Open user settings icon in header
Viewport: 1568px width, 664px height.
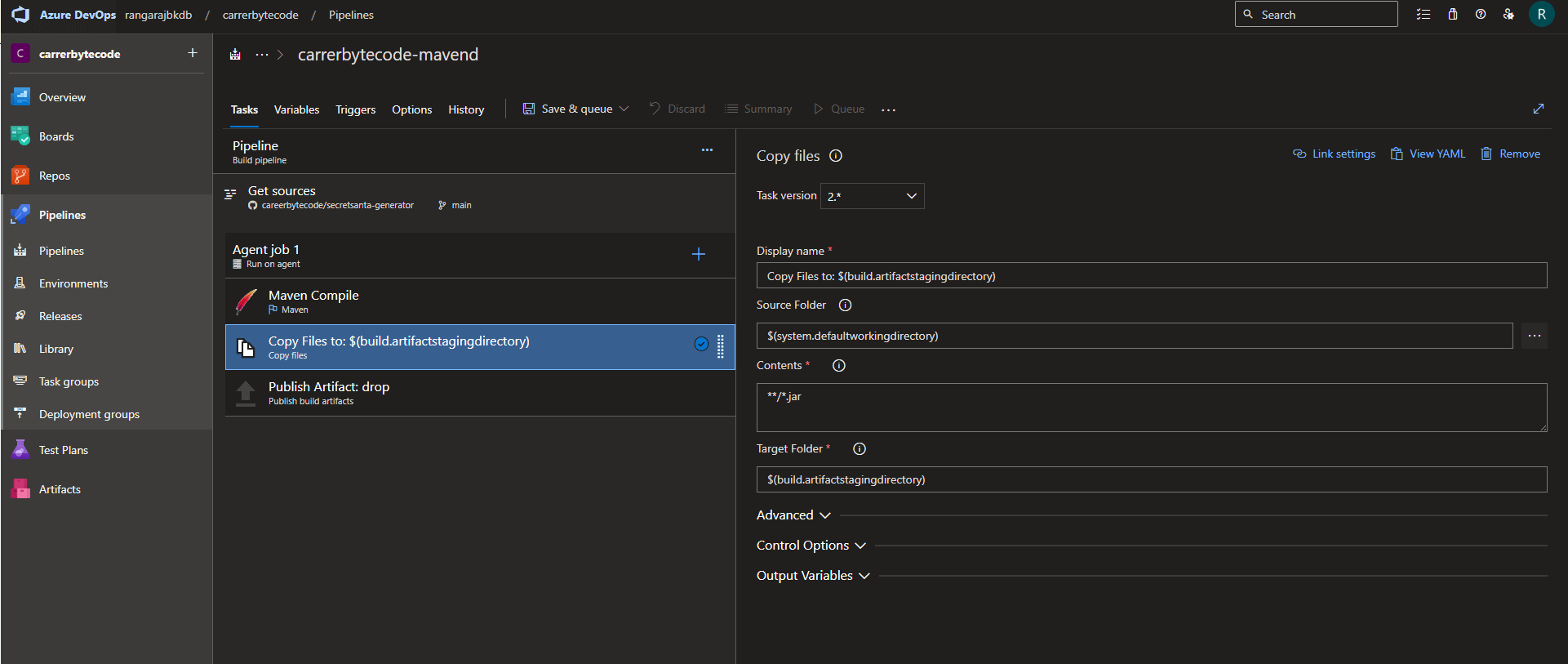(1508, 15)
